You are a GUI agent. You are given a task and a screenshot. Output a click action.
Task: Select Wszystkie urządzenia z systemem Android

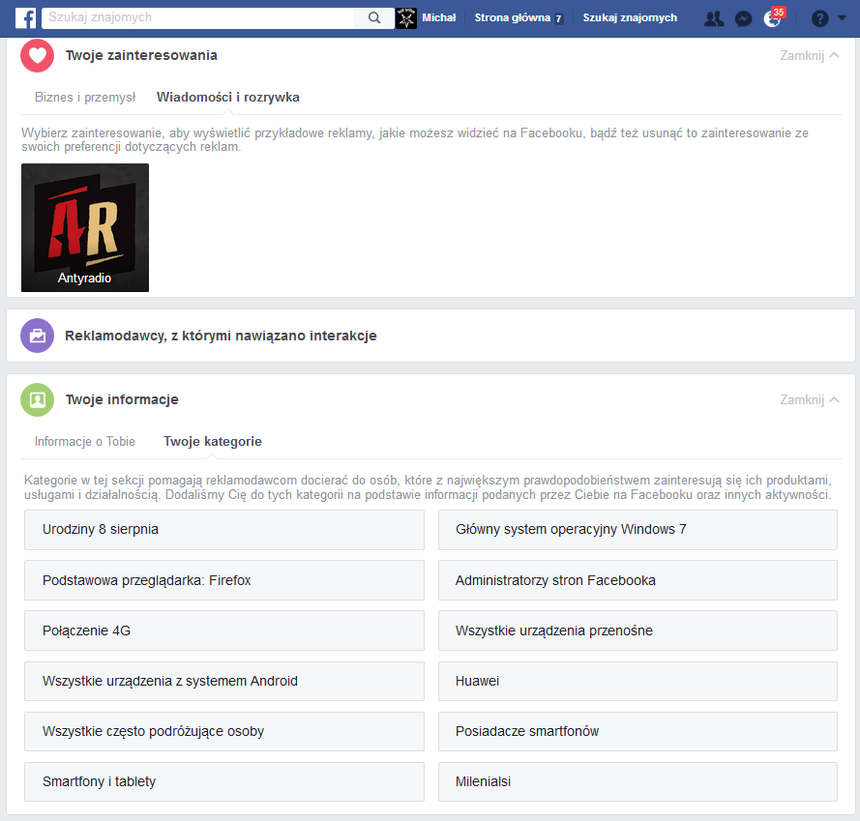224,681
